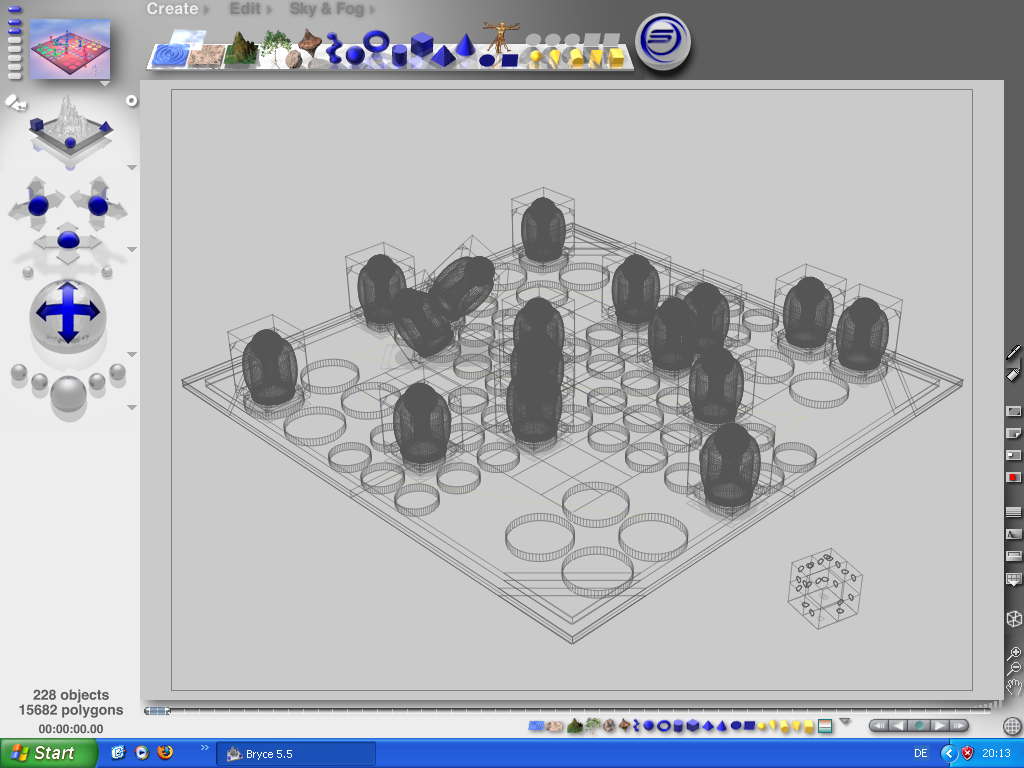The height and width of the screenshot is (768, 1024).
Task: Click the large Render All sphere
Action: tap(69, 394)
